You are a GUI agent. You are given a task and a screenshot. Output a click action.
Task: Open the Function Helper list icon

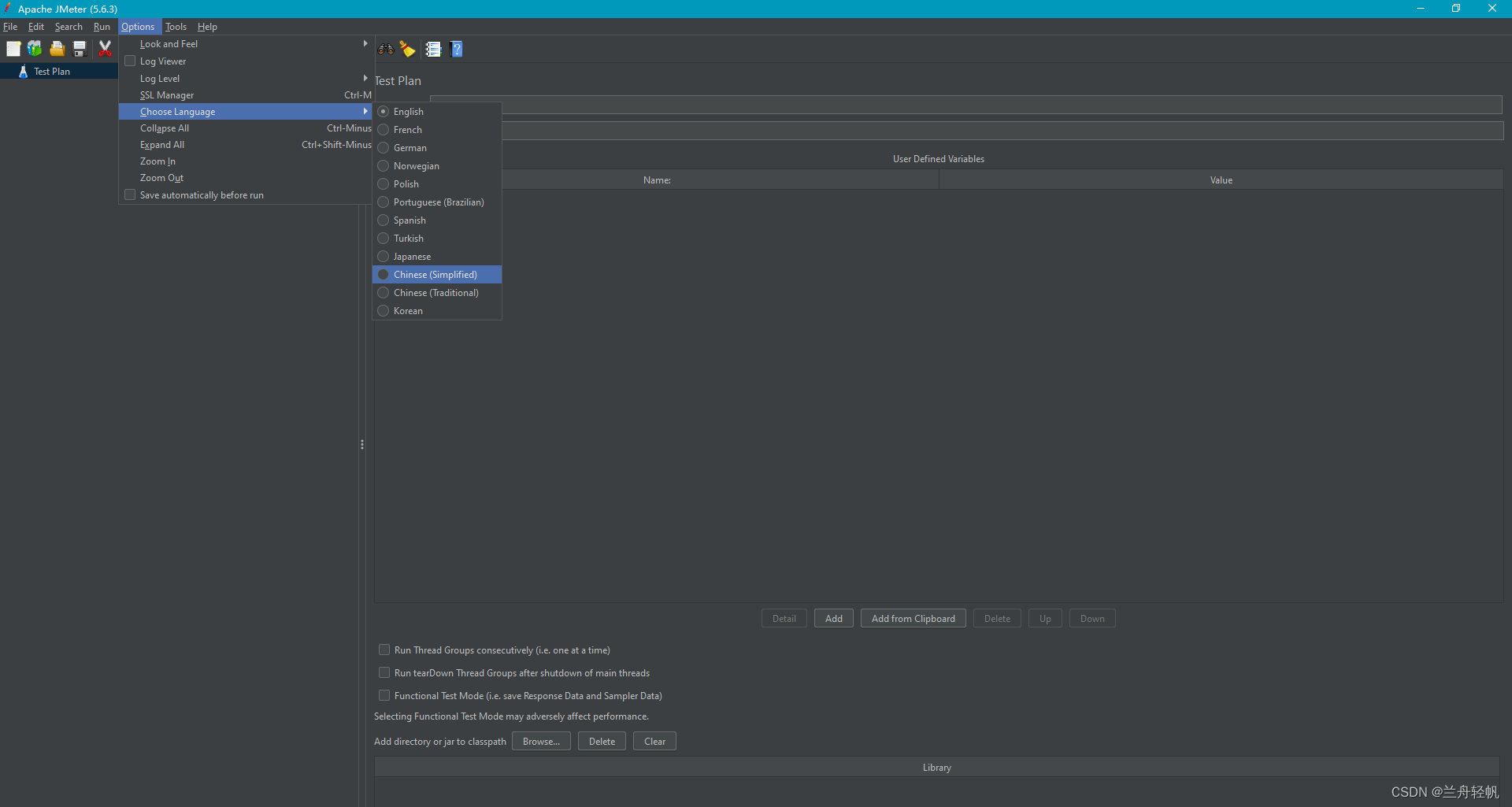point(433,49)
